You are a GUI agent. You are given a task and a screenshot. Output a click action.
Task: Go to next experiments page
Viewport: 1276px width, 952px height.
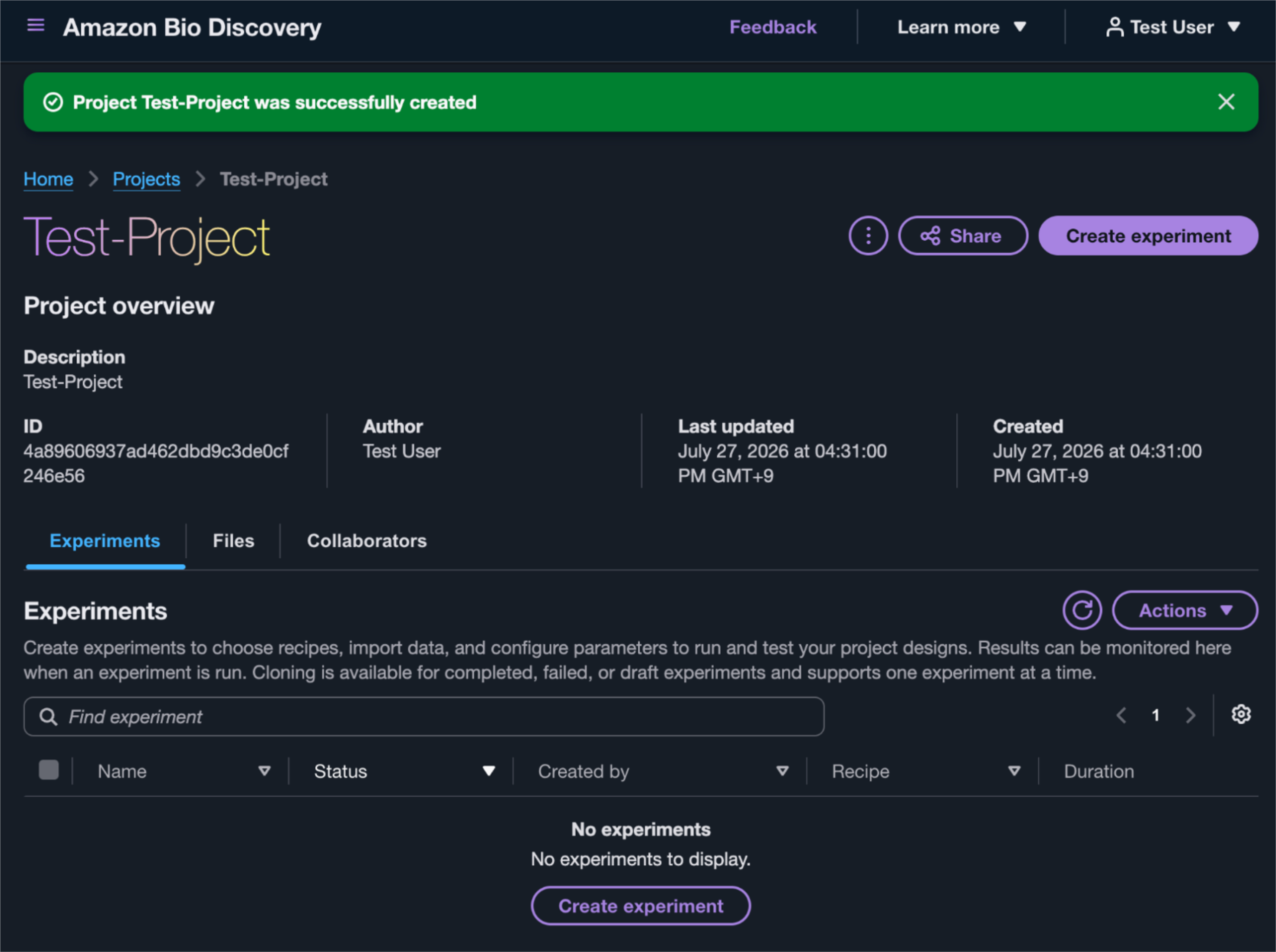tap(1190, 716)
